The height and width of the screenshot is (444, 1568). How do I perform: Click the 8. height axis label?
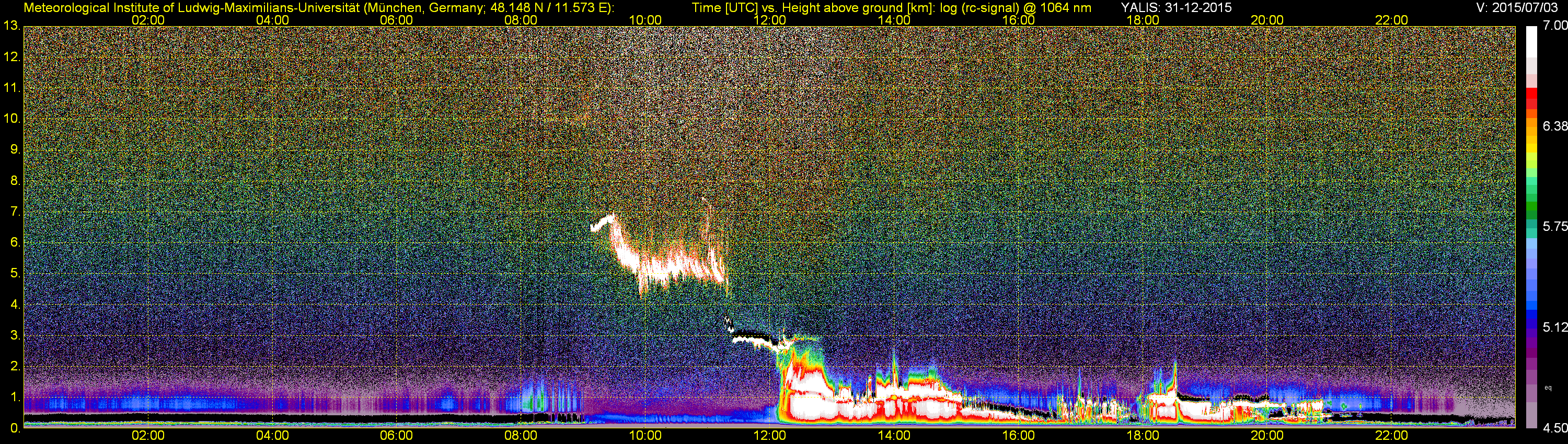[x=15, y=181]
